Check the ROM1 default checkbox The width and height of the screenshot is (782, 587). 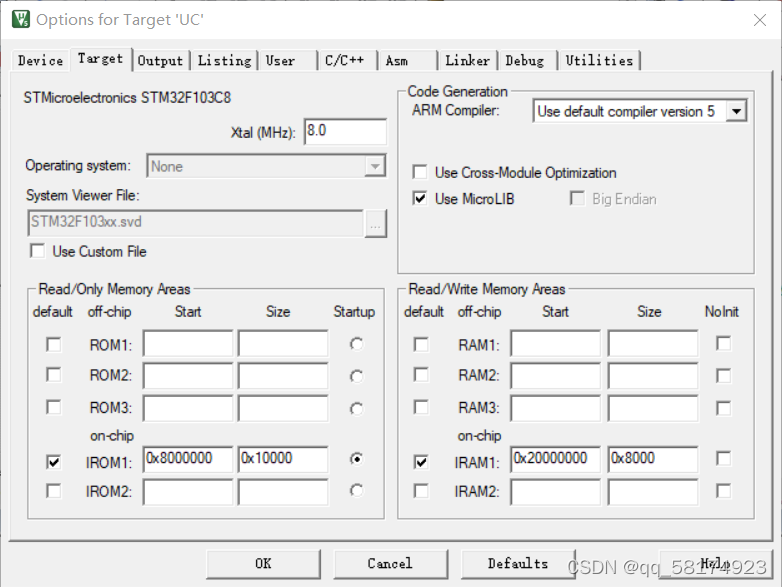pos(53,344)
